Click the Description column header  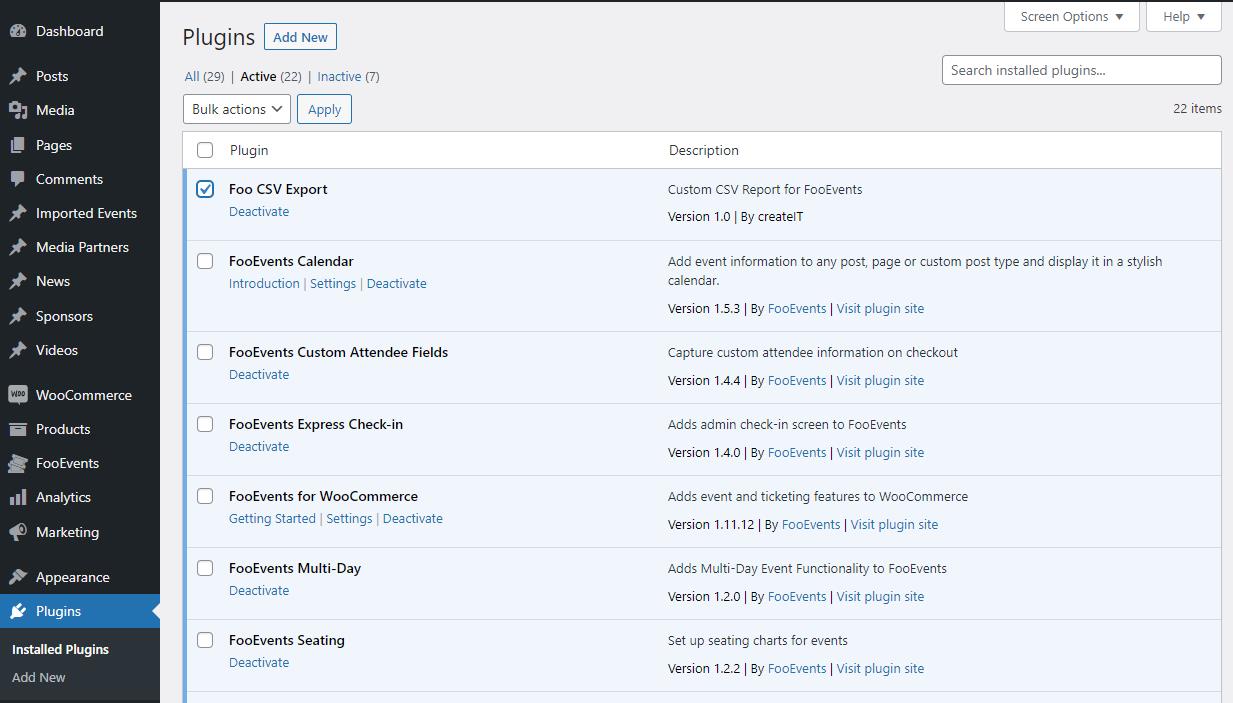coord(704,150)
